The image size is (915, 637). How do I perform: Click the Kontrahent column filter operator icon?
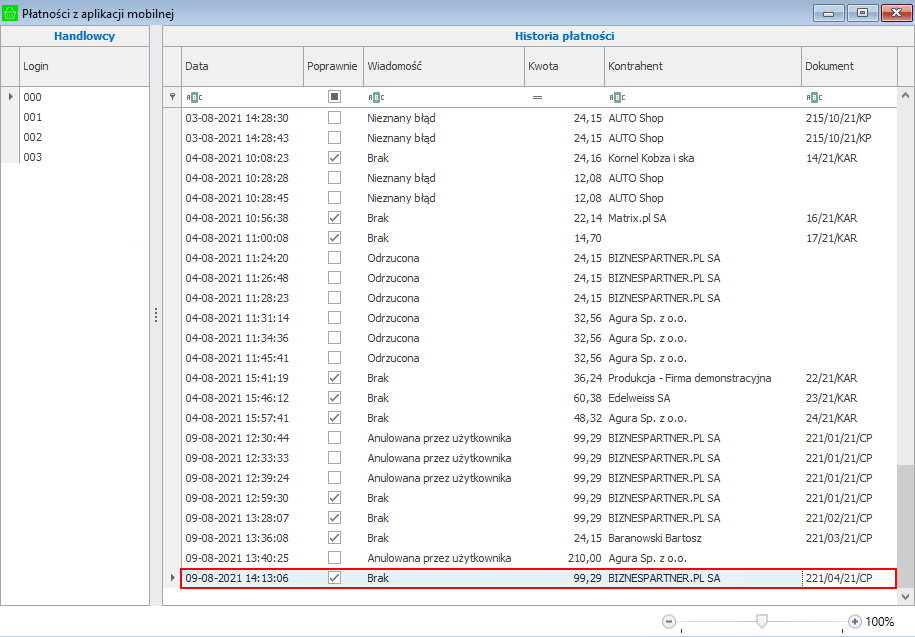click(x=617, y=97)
